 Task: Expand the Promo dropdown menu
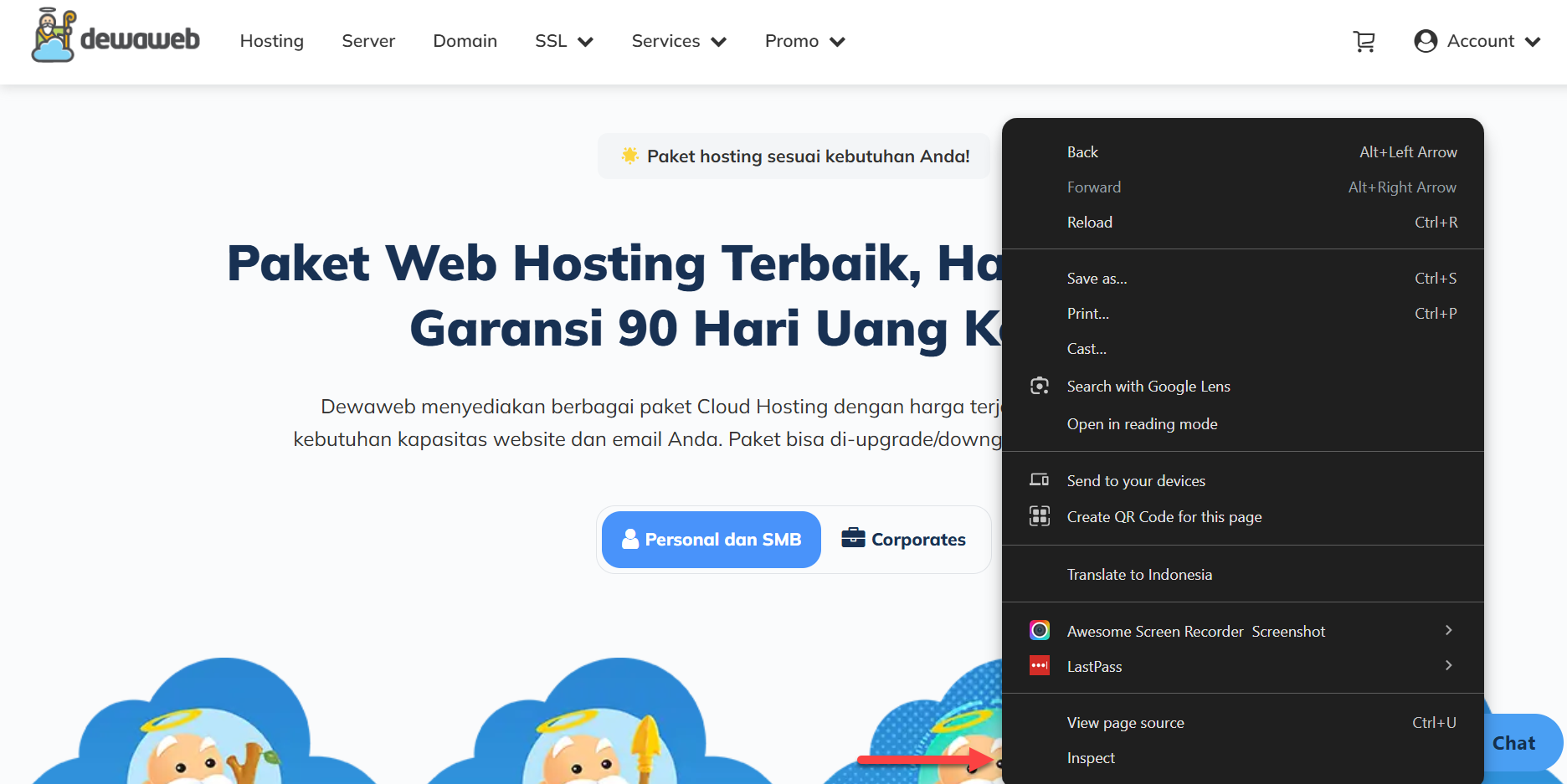coord(805,41)
